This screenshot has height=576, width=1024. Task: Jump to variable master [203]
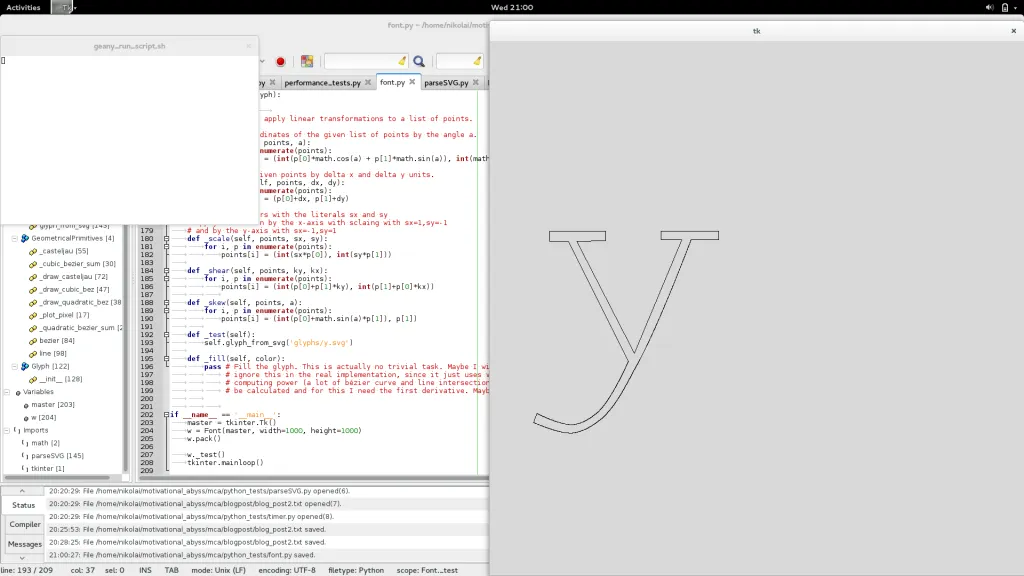click(x=52, y=405)
